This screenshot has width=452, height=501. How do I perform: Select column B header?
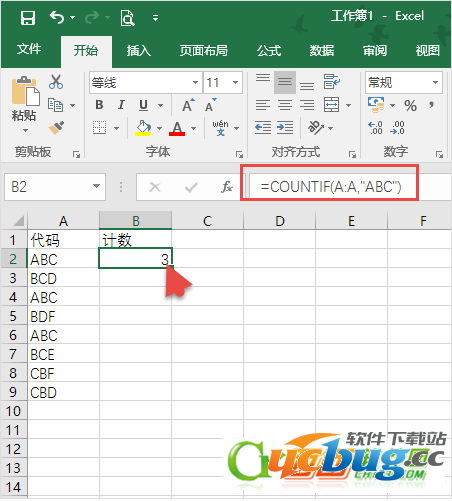point(135,221)
